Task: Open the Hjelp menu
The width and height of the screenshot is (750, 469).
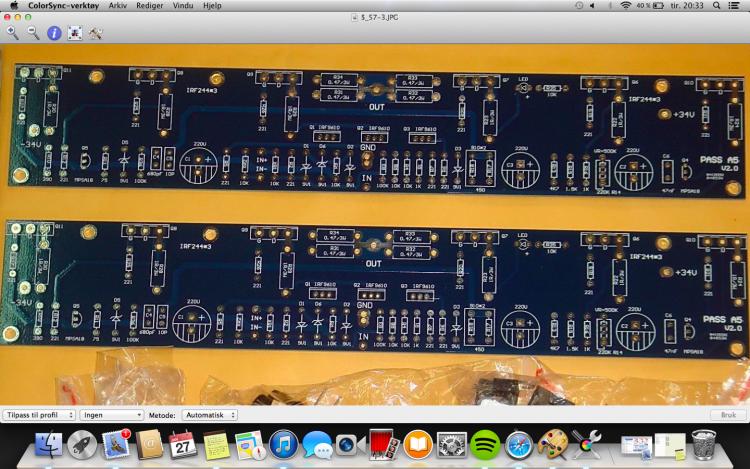Action: click(212, 6)
